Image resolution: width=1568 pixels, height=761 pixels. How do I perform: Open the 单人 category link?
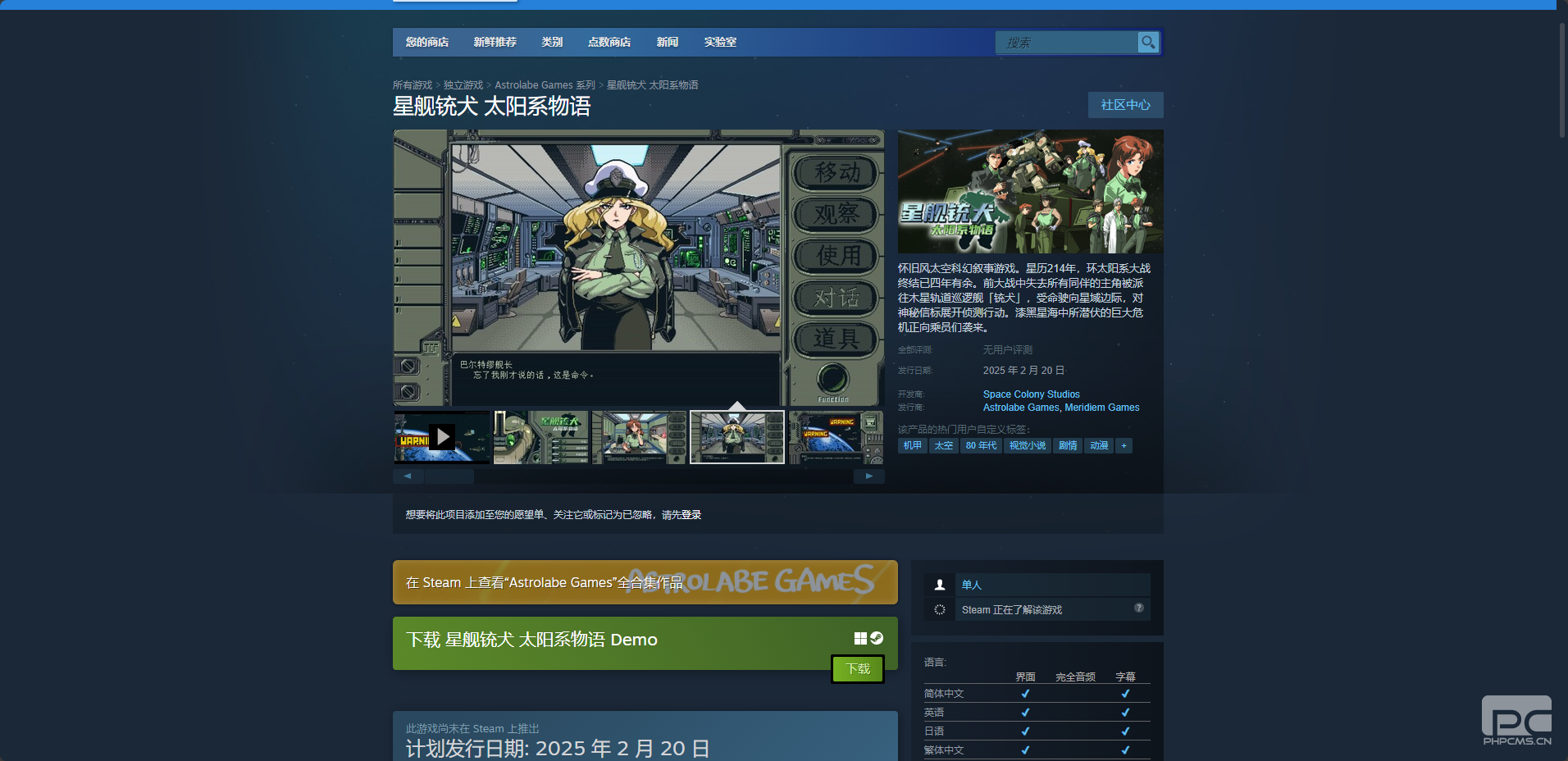point(972,585)
